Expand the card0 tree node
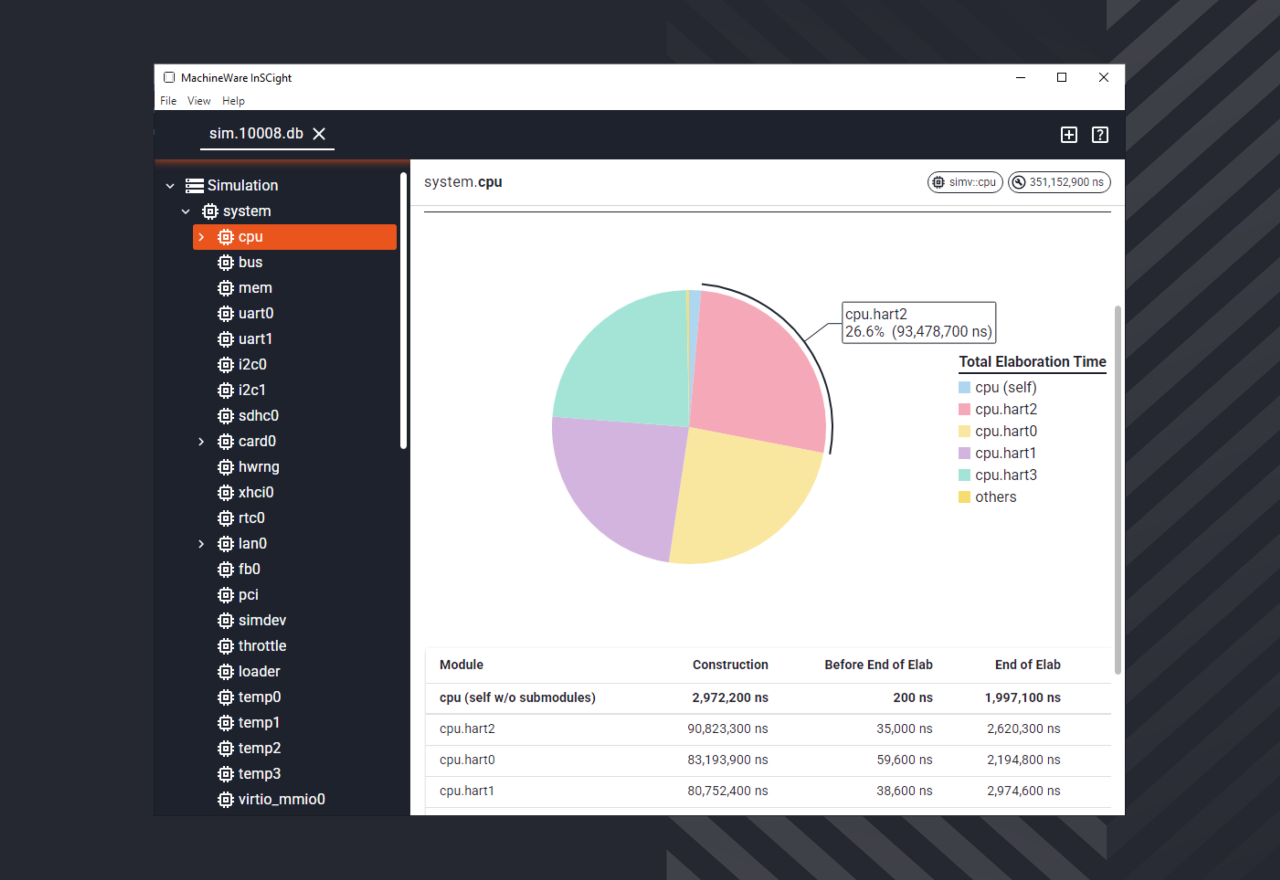Image resolution: width=1280 pixels, height=880 pixels. [199, 441]
